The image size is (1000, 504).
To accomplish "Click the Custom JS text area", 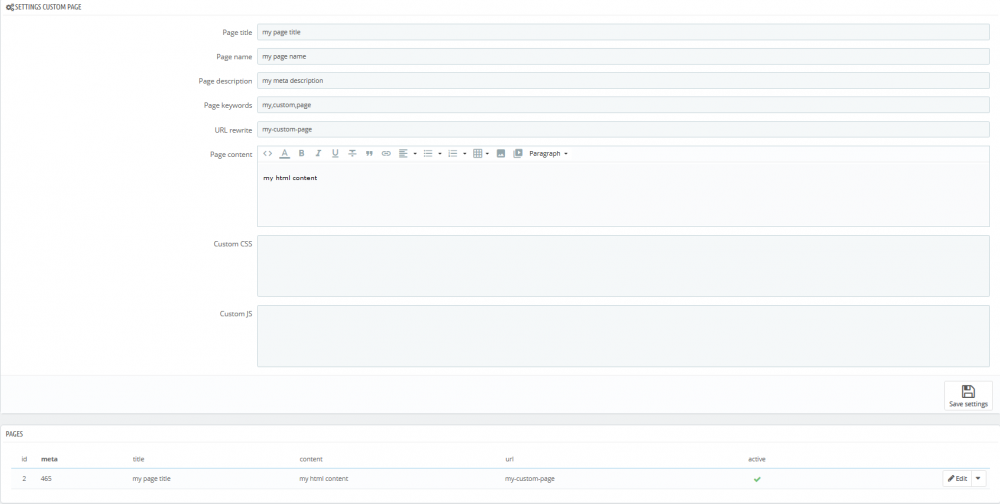I will tap(623, 336).
